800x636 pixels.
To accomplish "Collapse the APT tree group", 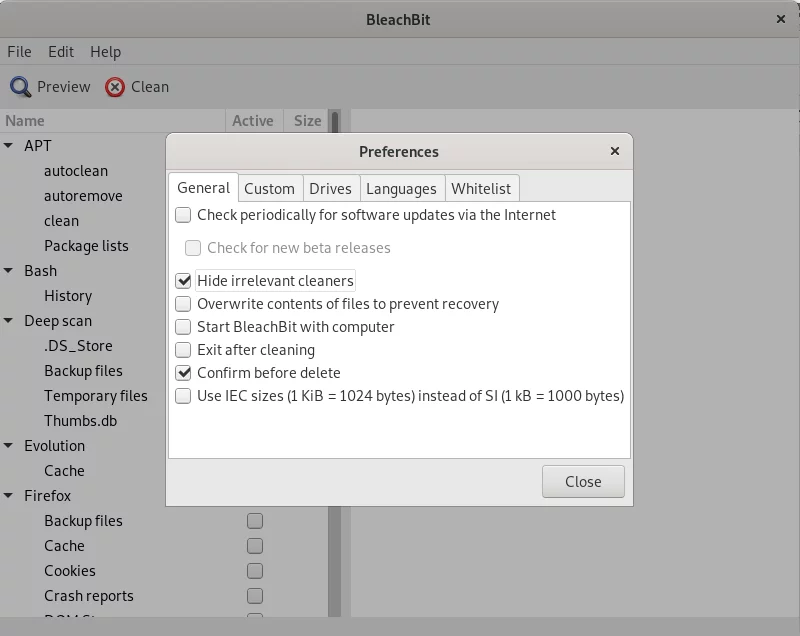I will 8,146.
